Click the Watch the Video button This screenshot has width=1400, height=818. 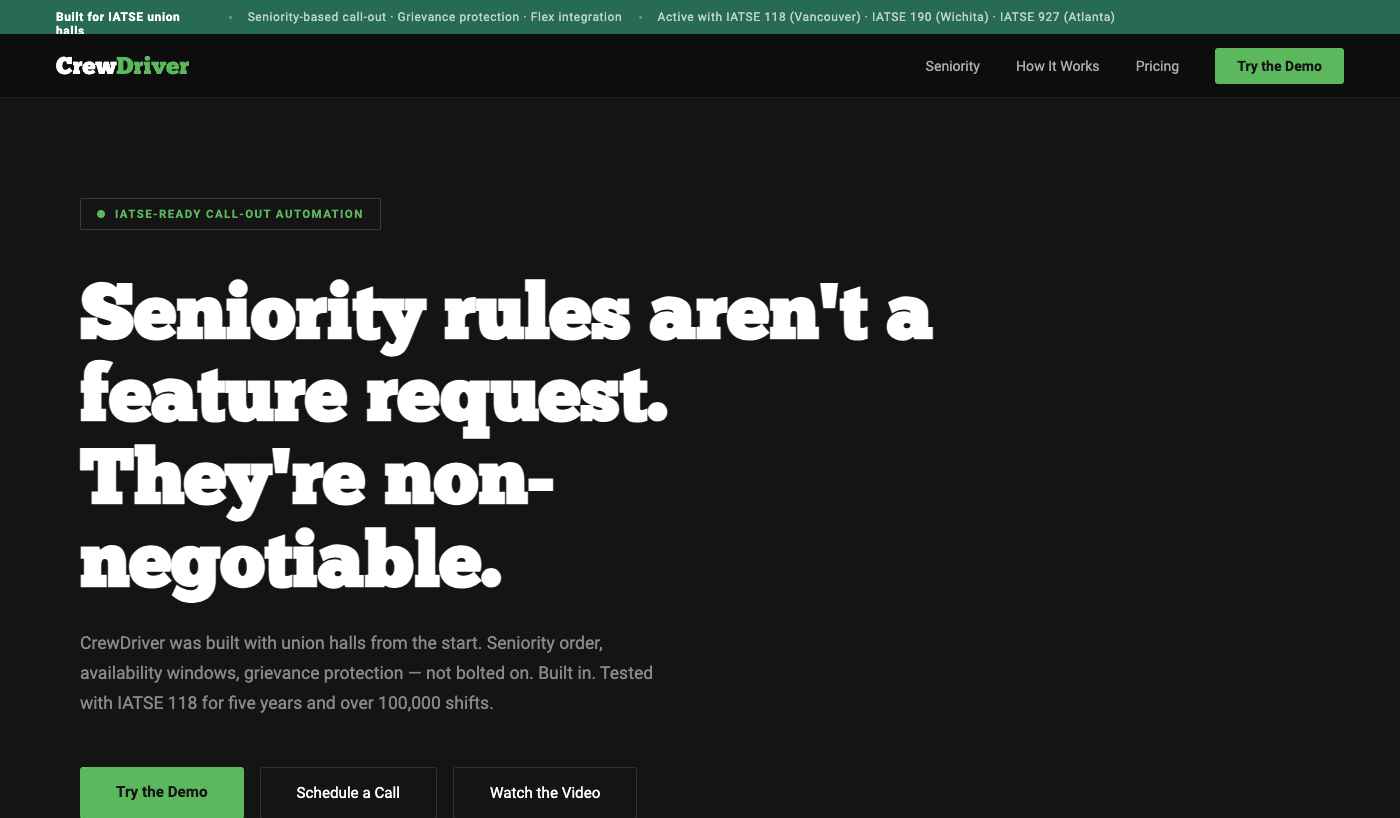(545, 792)
